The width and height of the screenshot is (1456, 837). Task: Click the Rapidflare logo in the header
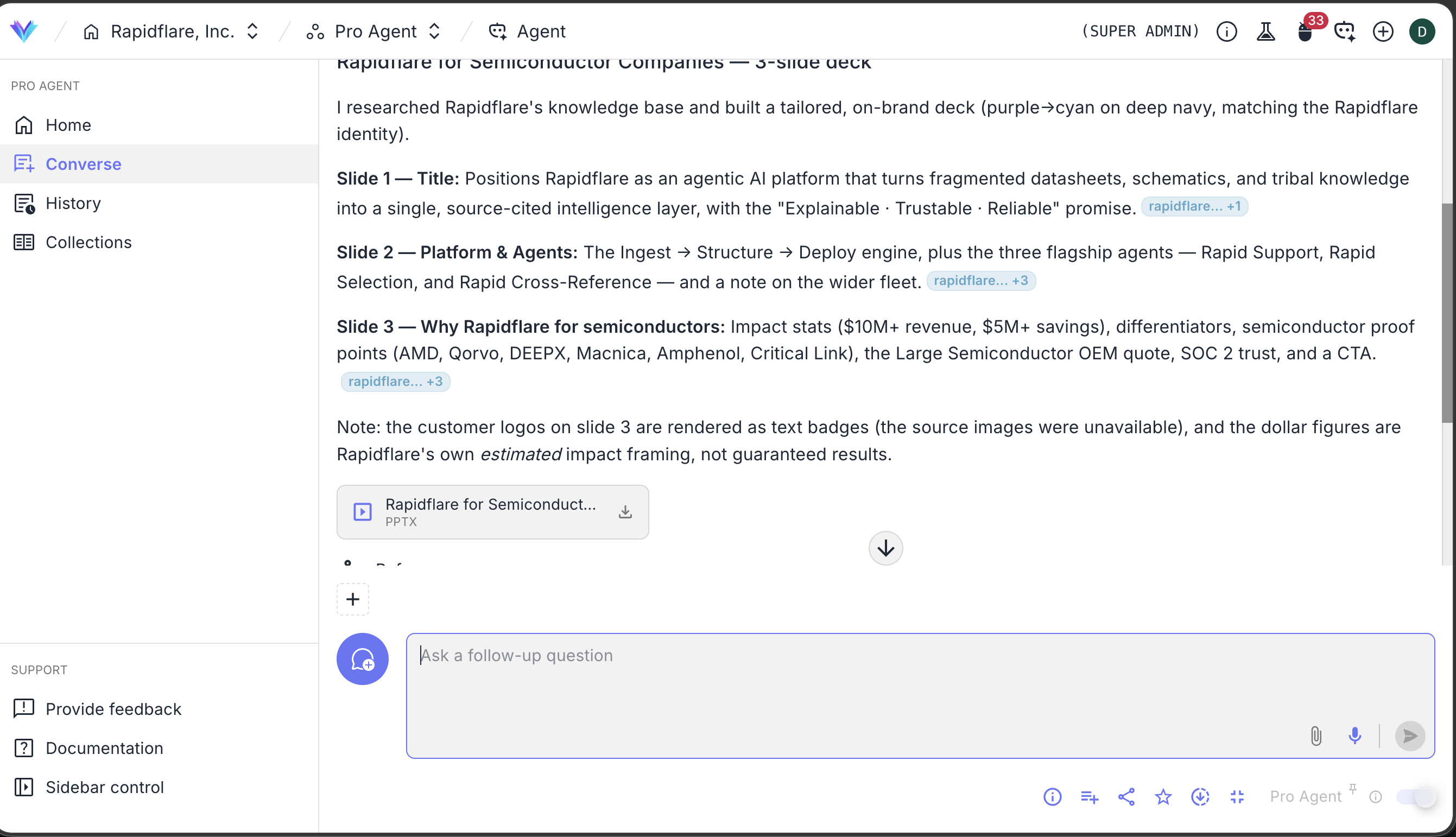point(23,31)
